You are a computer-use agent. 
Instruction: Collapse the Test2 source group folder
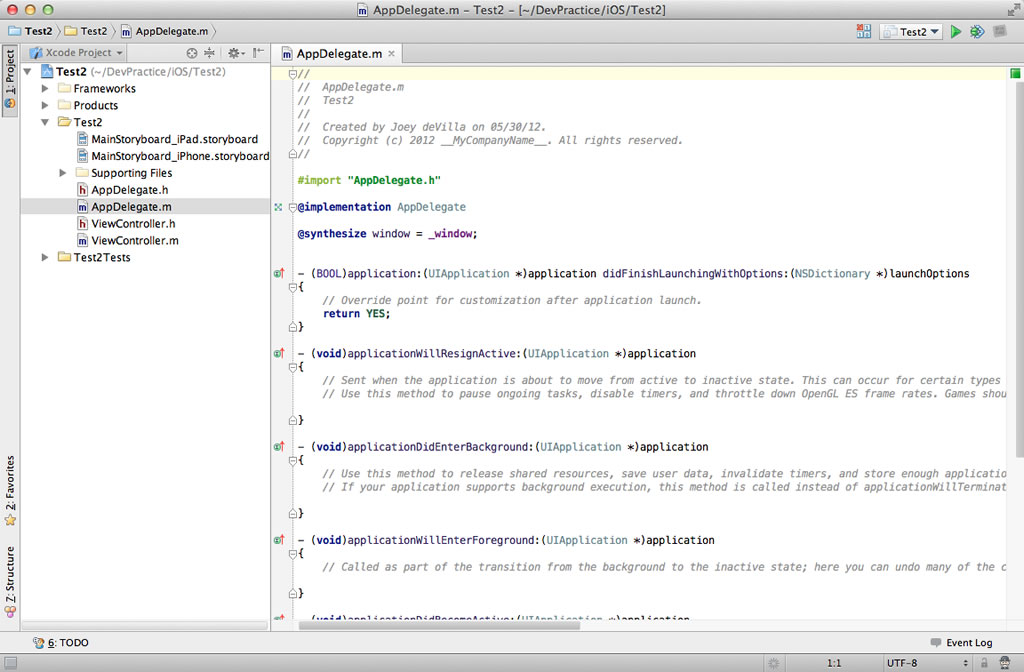click(44, 122)
